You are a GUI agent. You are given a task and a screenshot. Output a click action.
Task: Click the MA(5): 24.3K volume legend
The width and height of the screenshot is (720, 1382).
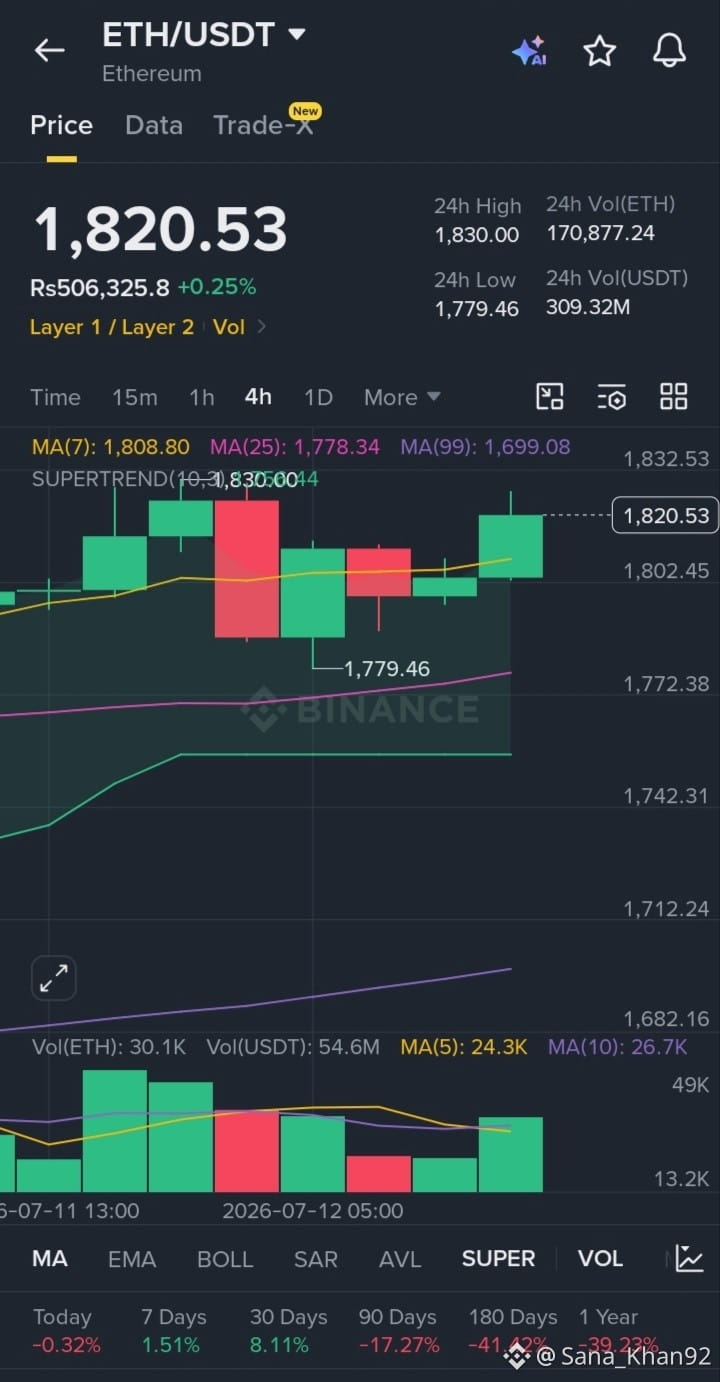coord(464,1047)
